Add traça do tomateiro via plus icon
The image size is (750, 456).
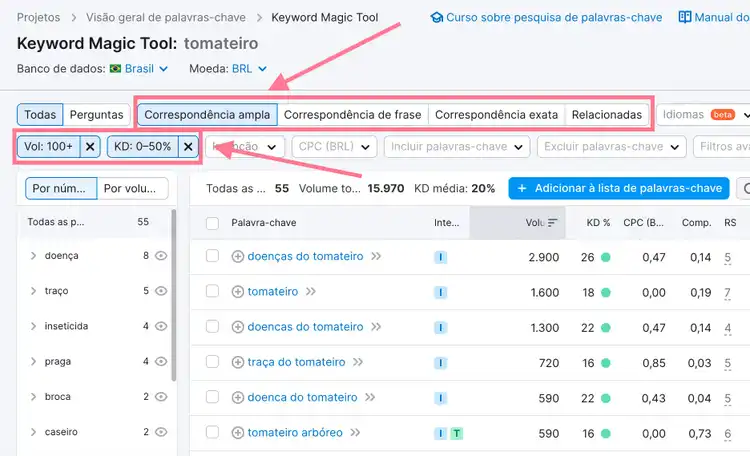(238, 362)
